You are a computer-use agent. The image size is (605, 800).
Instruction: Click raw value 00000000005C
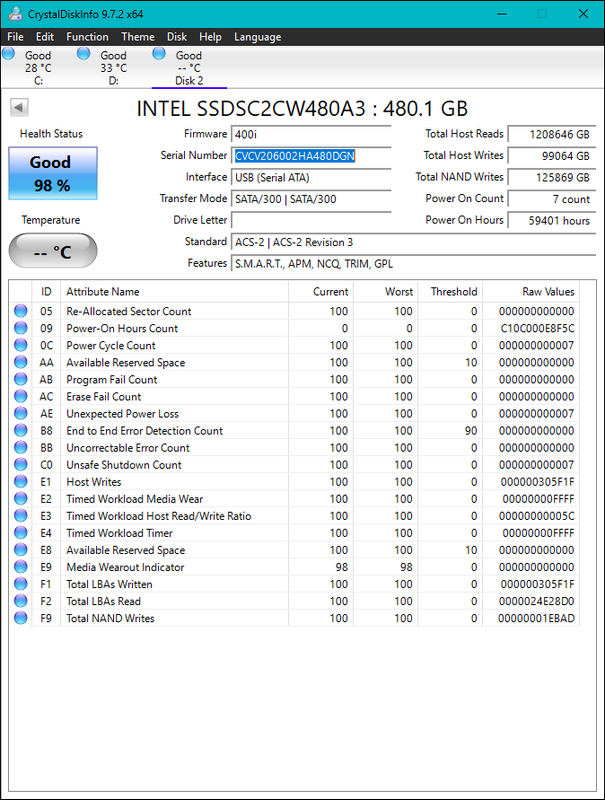(536, 516)
